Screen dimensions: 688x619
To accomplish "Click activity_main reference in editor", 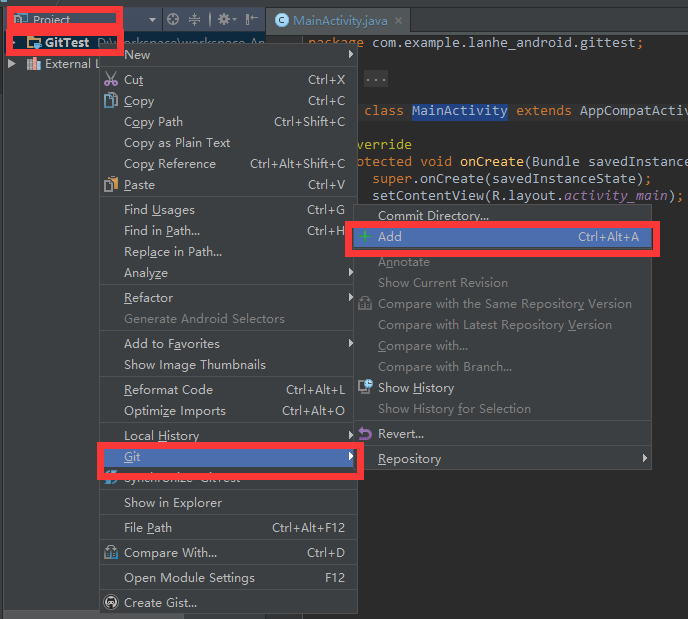I will tap(616, 196).
